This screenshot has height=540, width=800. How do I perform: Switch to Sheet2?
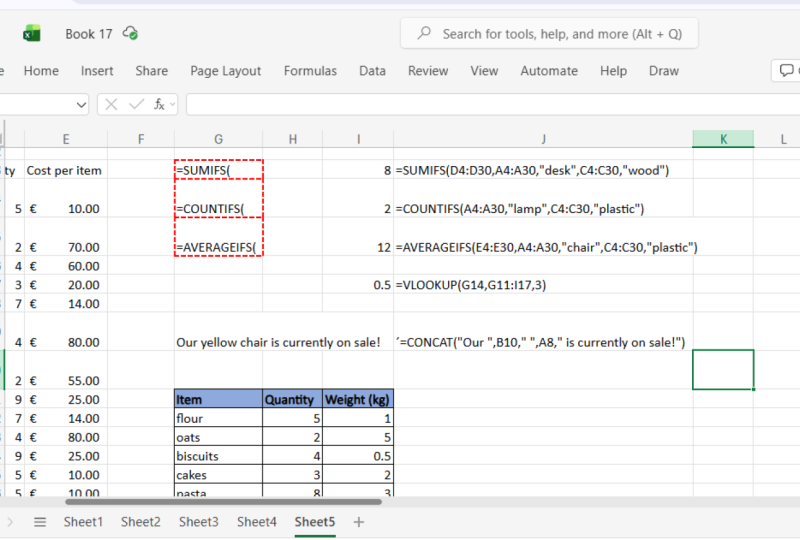141,522
